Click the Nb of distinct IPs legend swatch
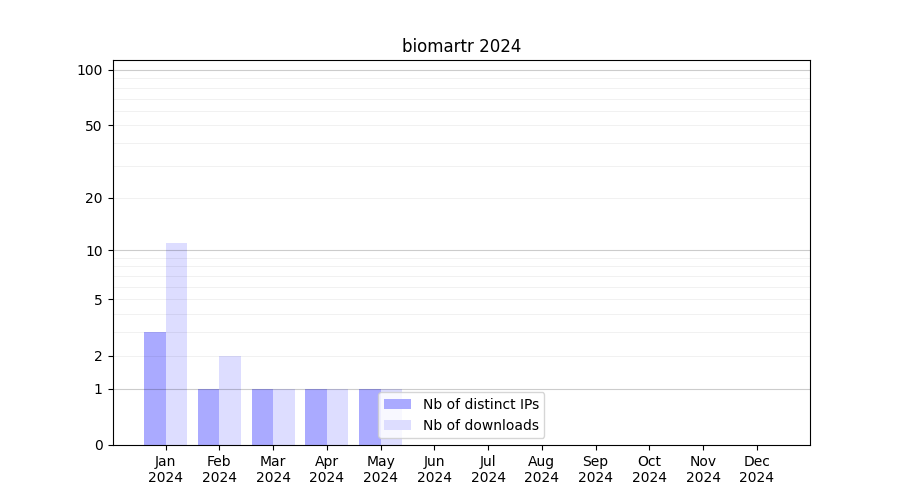This screenshot has height=500, width=900. (397, 404)
